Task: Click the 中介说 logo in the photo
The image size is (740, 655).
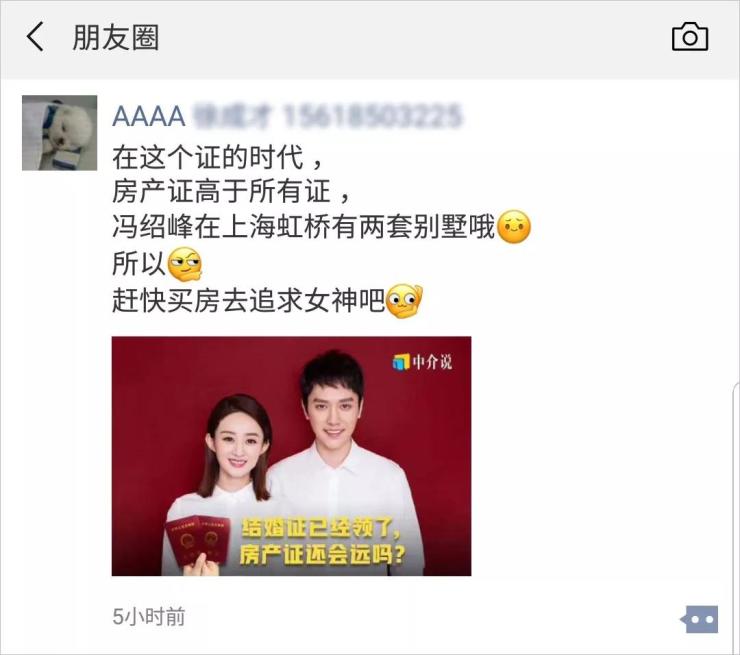Action: pyautogui.click(x=422, y=362)
